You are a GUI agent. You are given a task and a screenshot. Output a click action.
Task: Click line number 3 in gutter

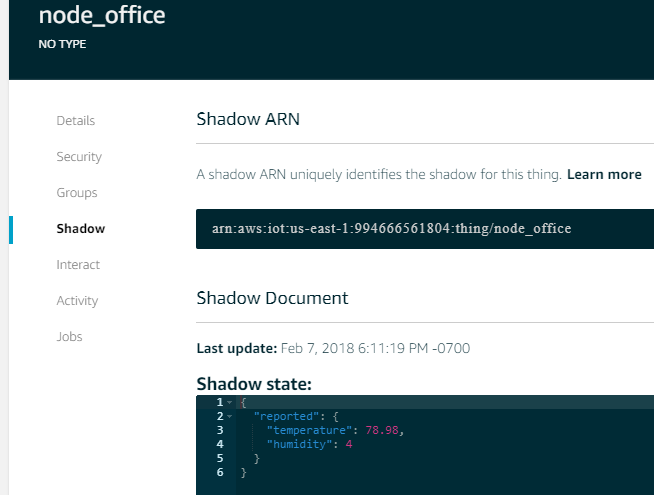pos(220,430)
